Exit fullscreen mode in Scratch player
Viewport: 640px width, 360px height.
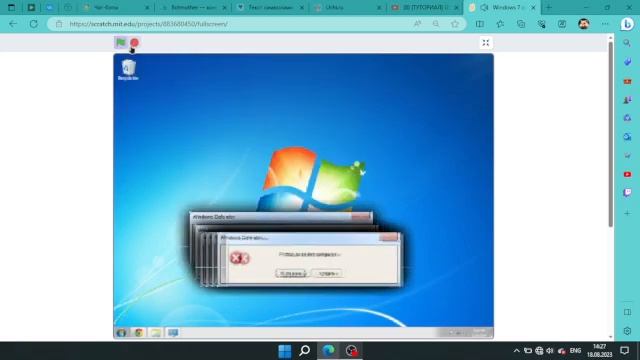pyautogui.click(x=486, y=42)
